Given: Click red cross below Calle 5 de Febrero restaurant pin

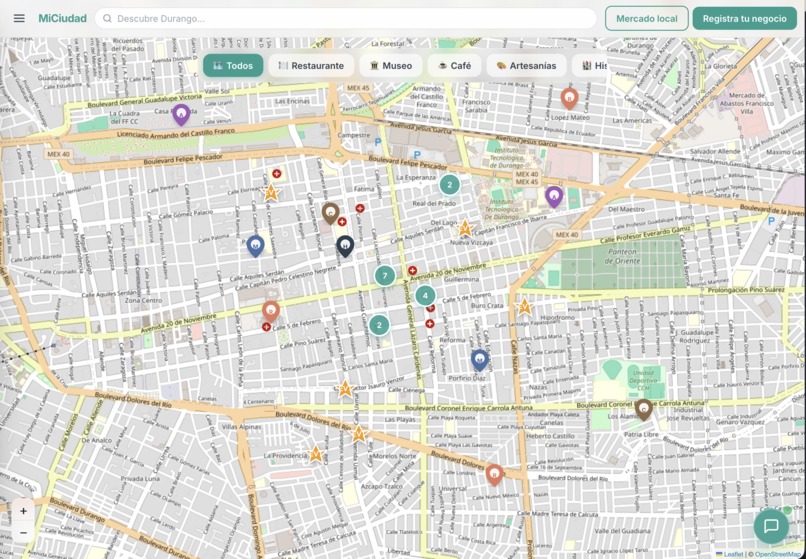Looking at the screenshot, I should [266, 327].
